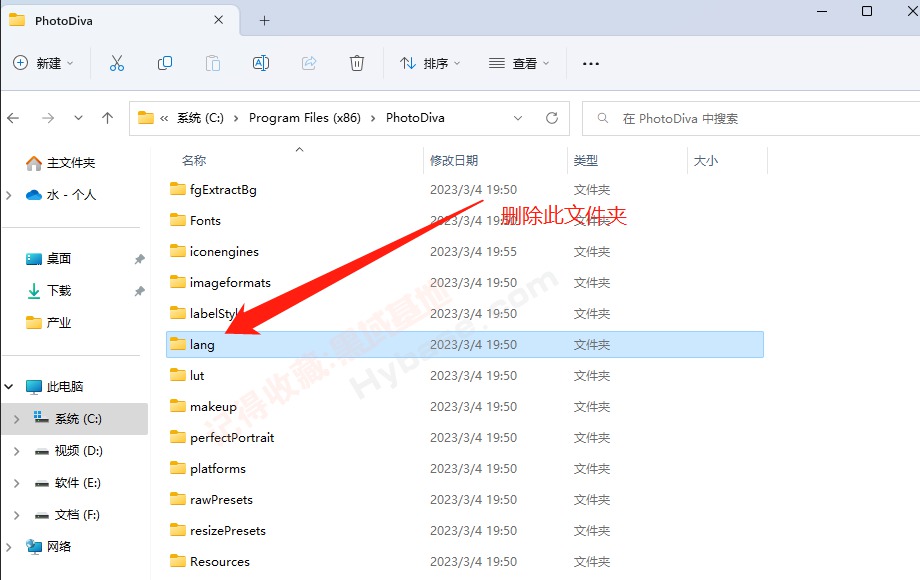Unpin 下载 using its pin icon
The image size is (920, 580).
coord(139,291)
